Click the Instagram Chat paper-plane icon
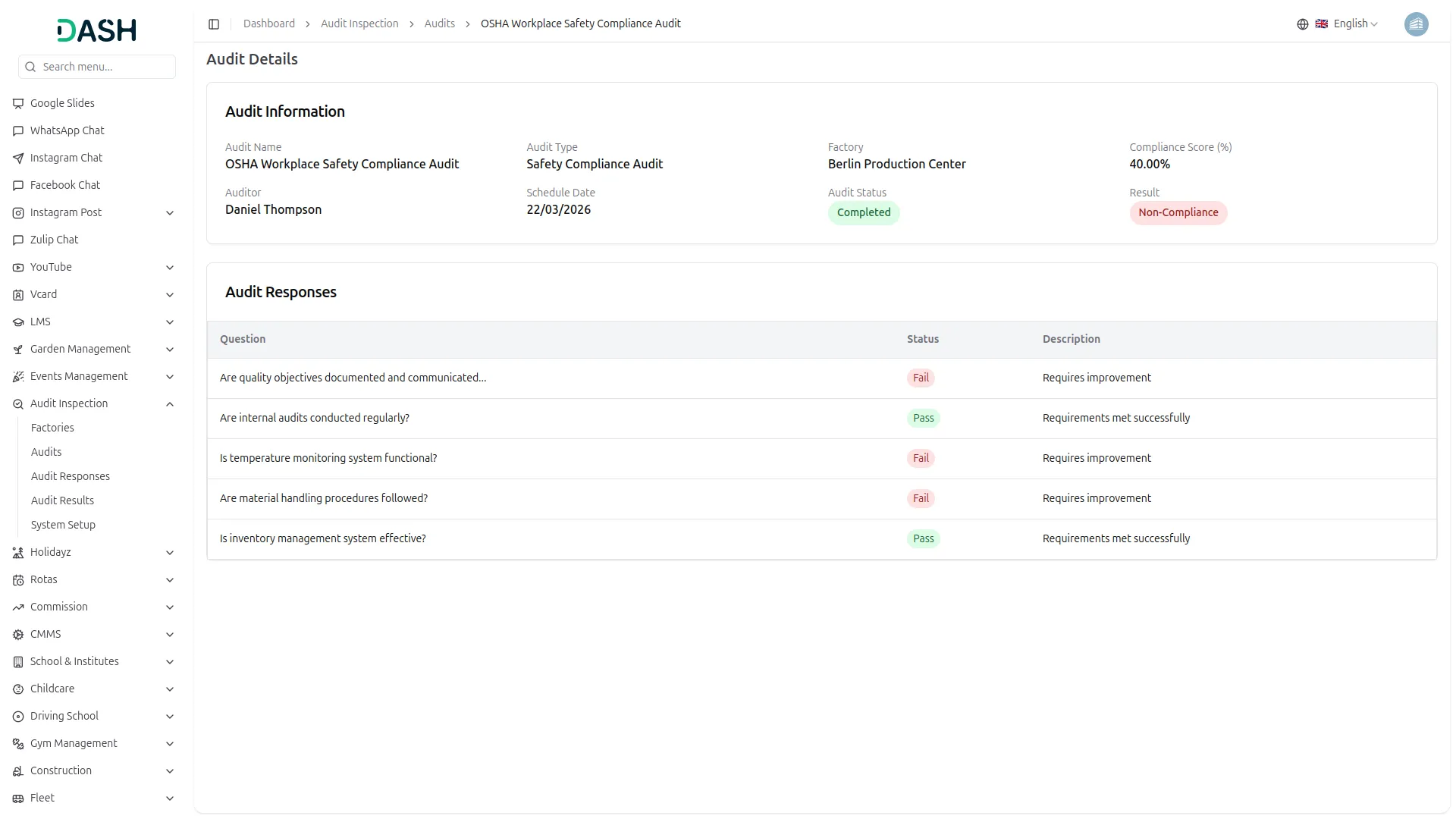 click(18, 158)
